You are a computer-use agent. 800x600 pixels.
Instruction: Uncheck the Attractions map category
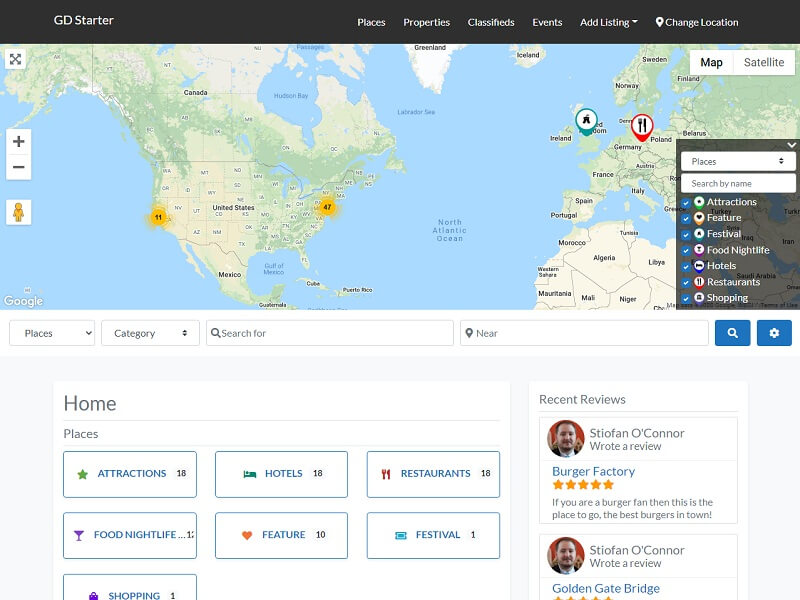point(686,203)
